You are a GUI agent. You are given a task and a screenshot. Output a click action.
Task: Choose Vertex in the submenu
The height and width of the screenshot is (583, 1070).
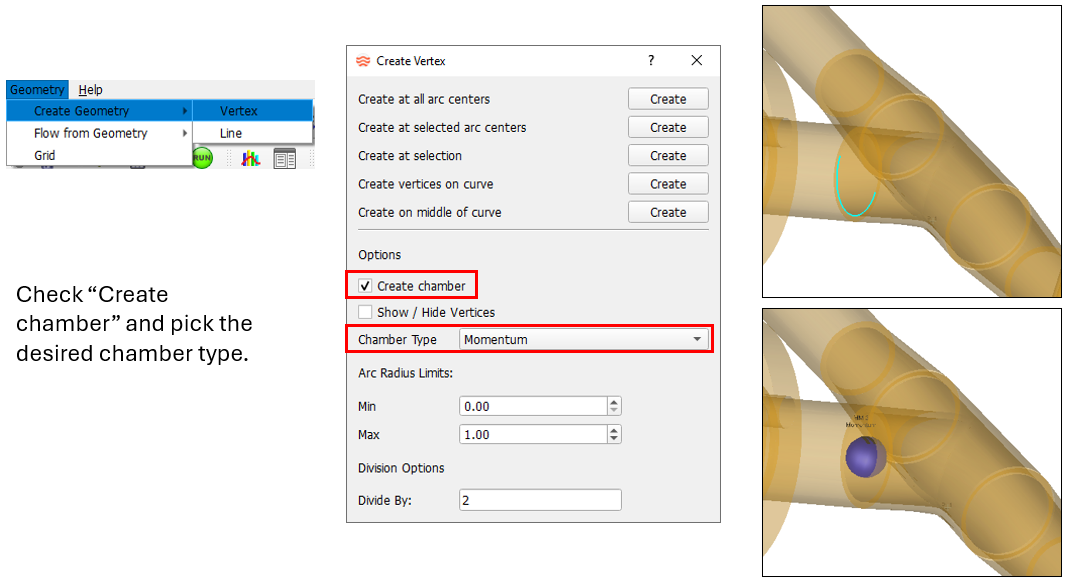click(x=252, y=111)
